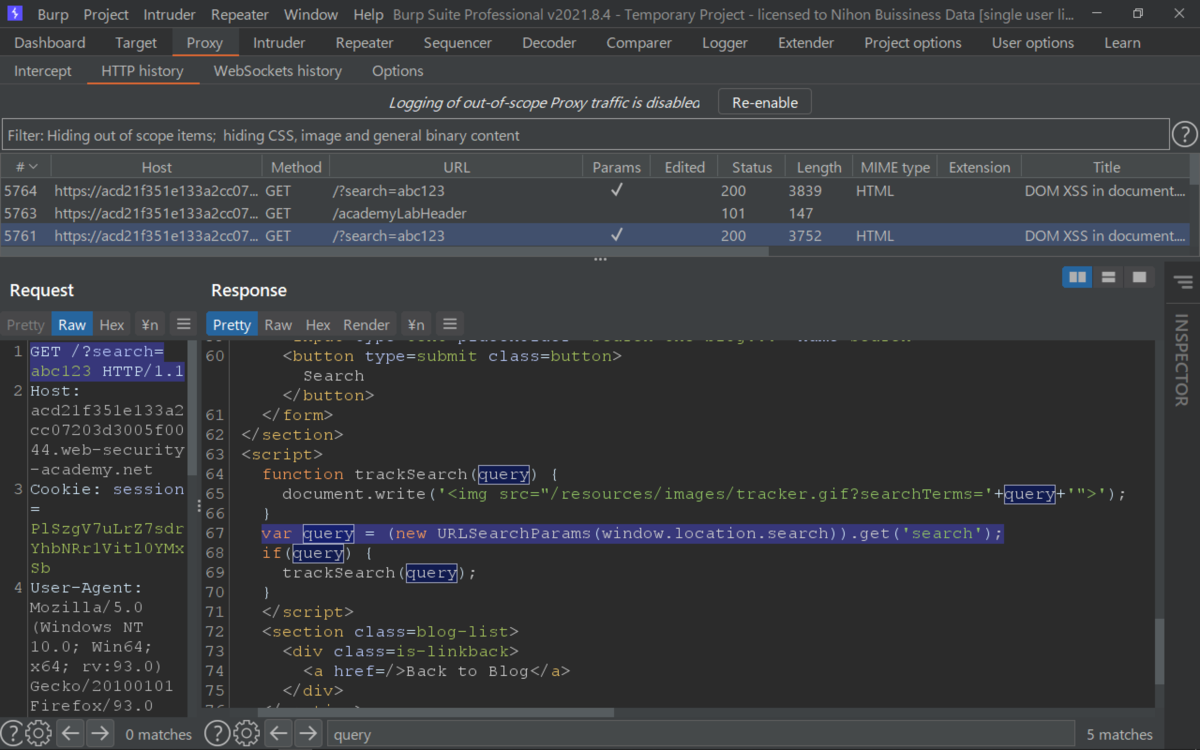Switch Request view to Raw
Screen dimensions: 1200x750
pyautogui.click(x=72, y=324)
